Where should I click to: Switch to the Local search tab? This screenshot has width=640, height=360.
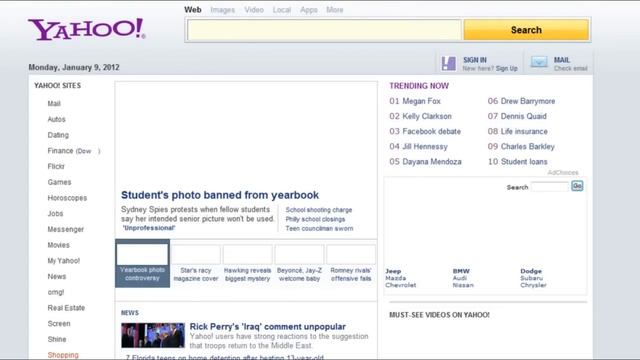[282, 10]
